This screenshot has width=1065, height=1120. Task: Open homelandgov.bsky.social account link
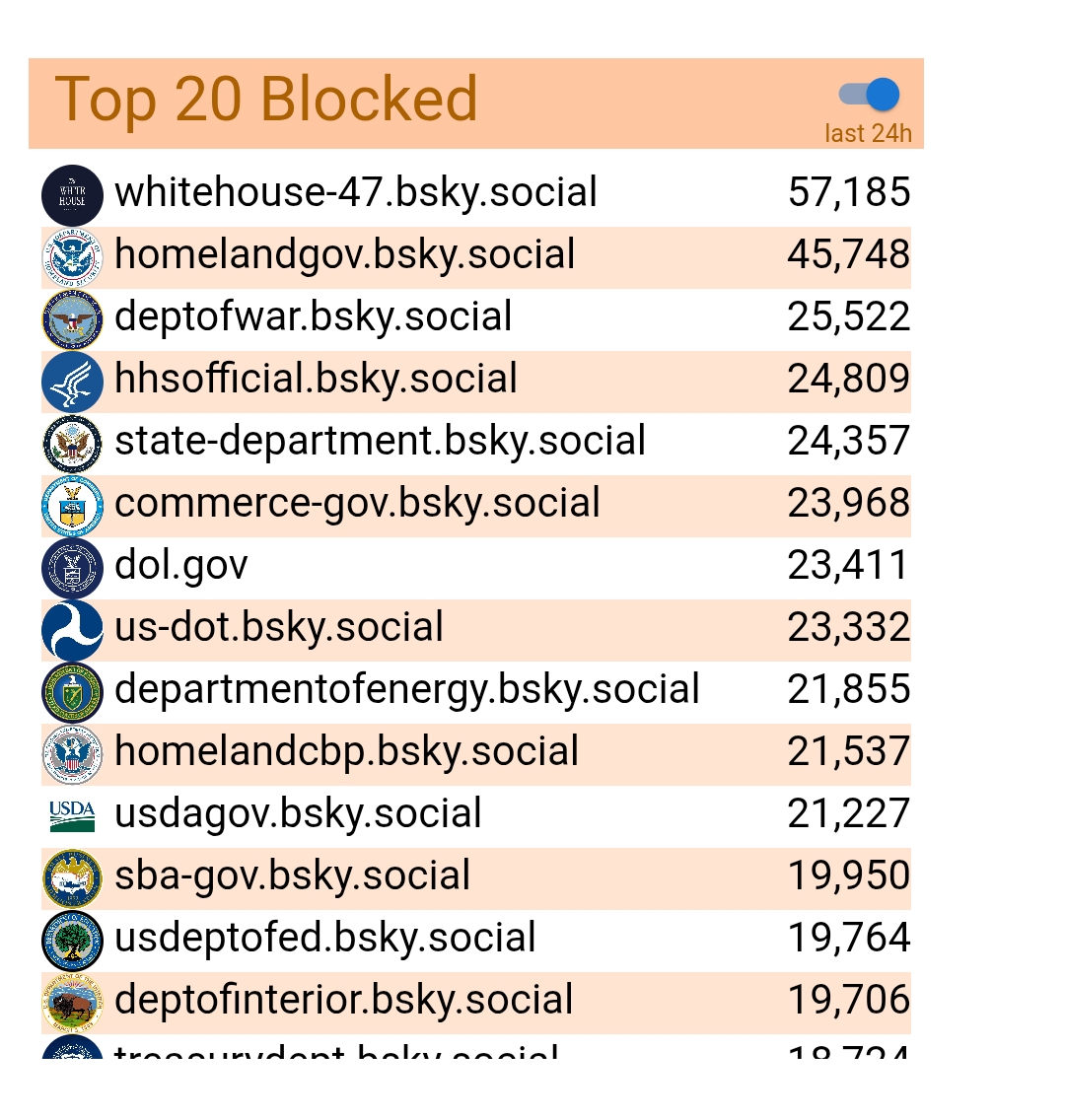pyautogui.click(x=345, y=254)
